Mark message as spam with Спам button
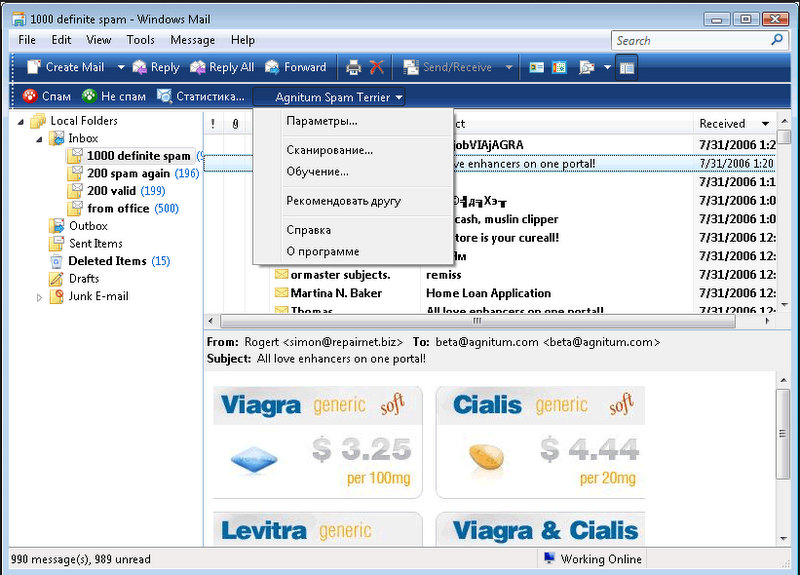The width and height of the screenshot is (800, 575). pyautogui.click(x=46, y=96)
